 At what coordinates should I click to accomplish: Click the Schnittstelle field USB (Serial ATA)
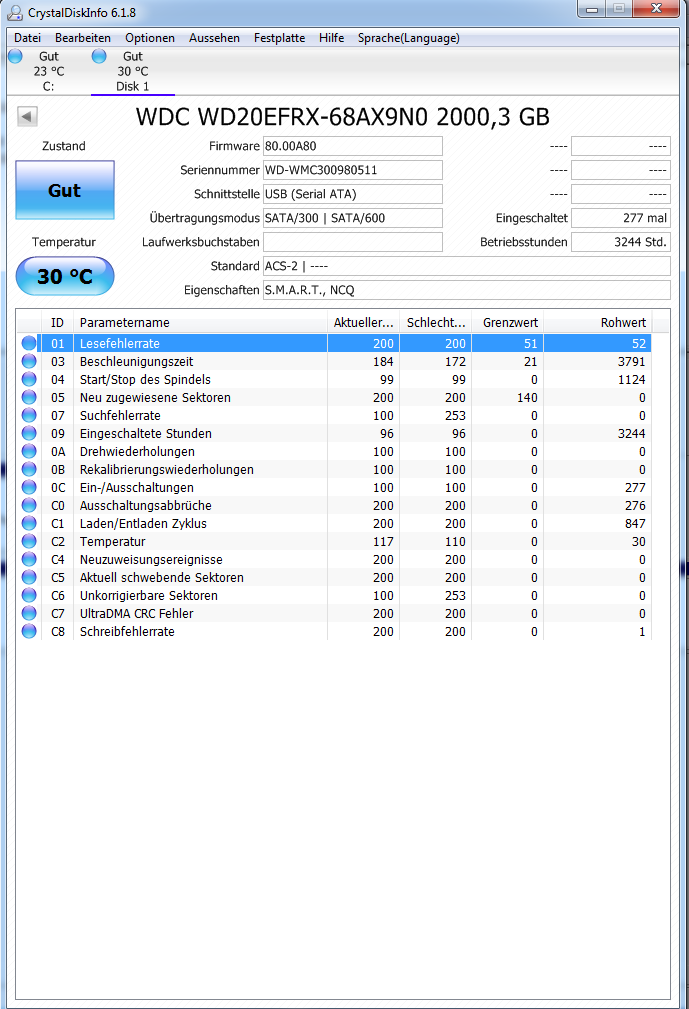tap(353, 194)
